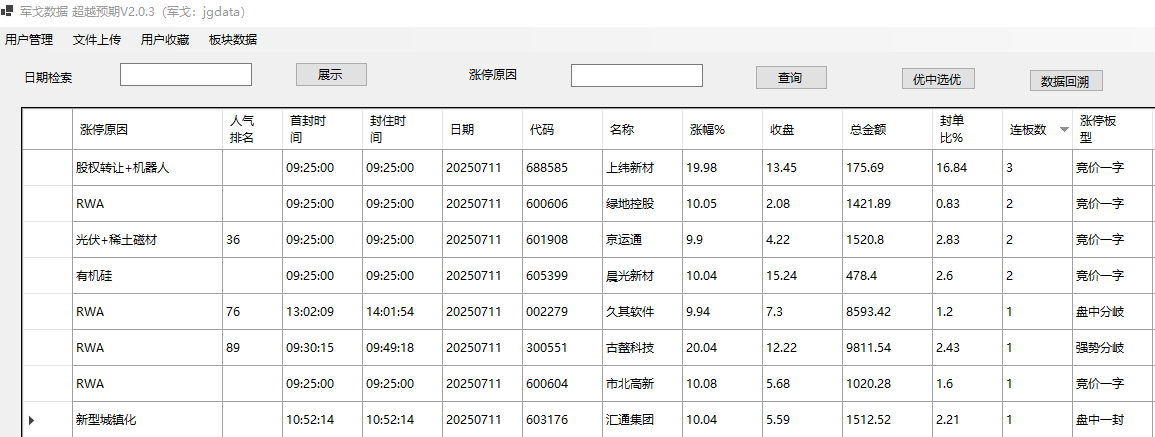
Task: Select stock code 600604
Action: (x=563, y=384)
